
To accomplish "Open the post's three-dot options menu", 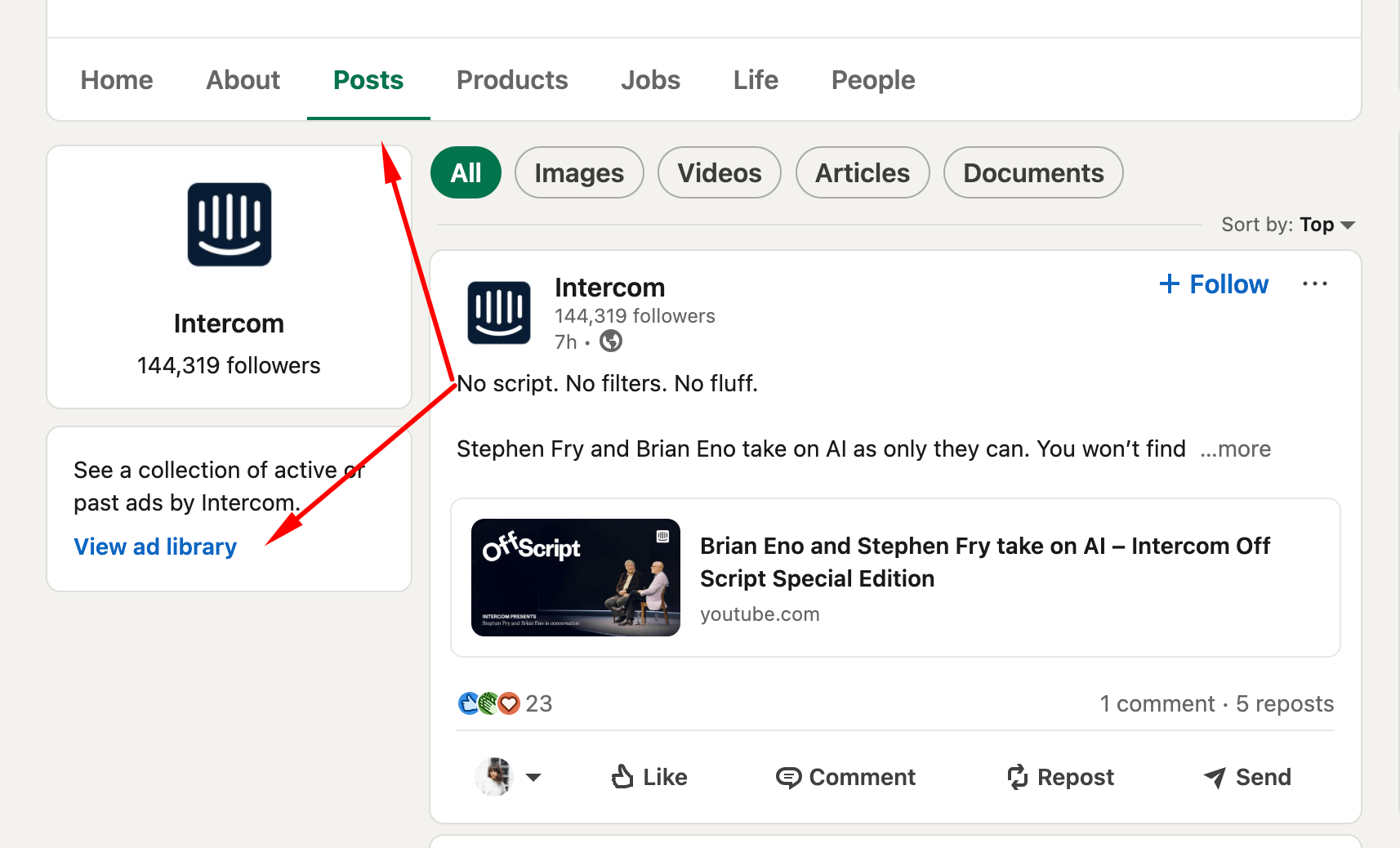I will pos(1315,283).
